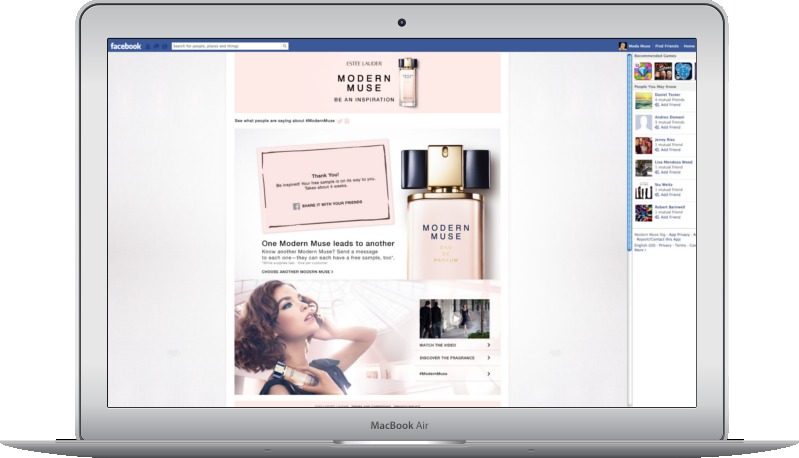Add Robert Barnwell as a friend
Viewport: 799px width, 458px height.
pyautogui.click(x=668, y=217)
